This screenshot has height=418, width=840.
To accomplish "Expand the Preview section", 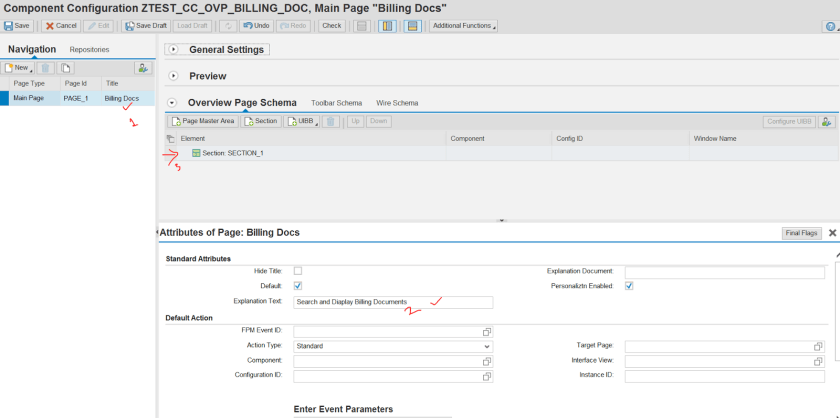I will [x=173, y=76].
